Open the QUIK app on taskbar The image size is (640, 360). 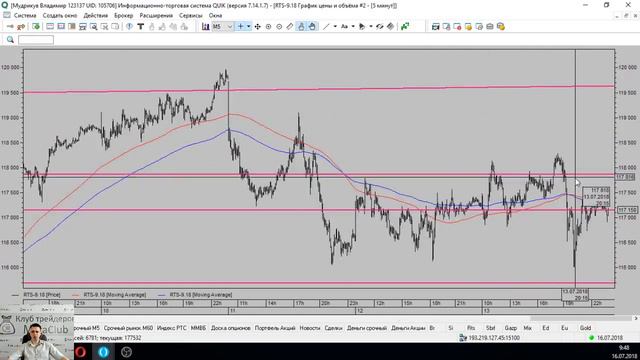point(103,351)
